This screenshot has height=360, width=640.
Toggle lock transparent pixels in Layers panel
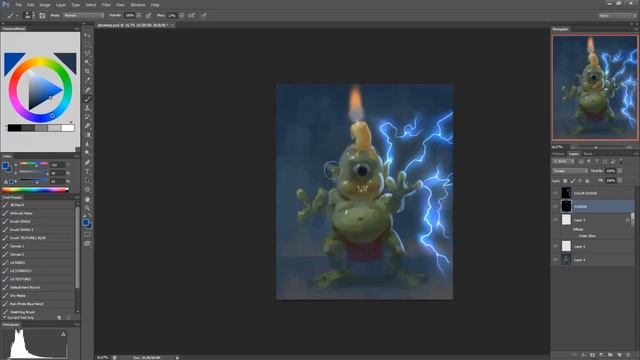(565, 180)
